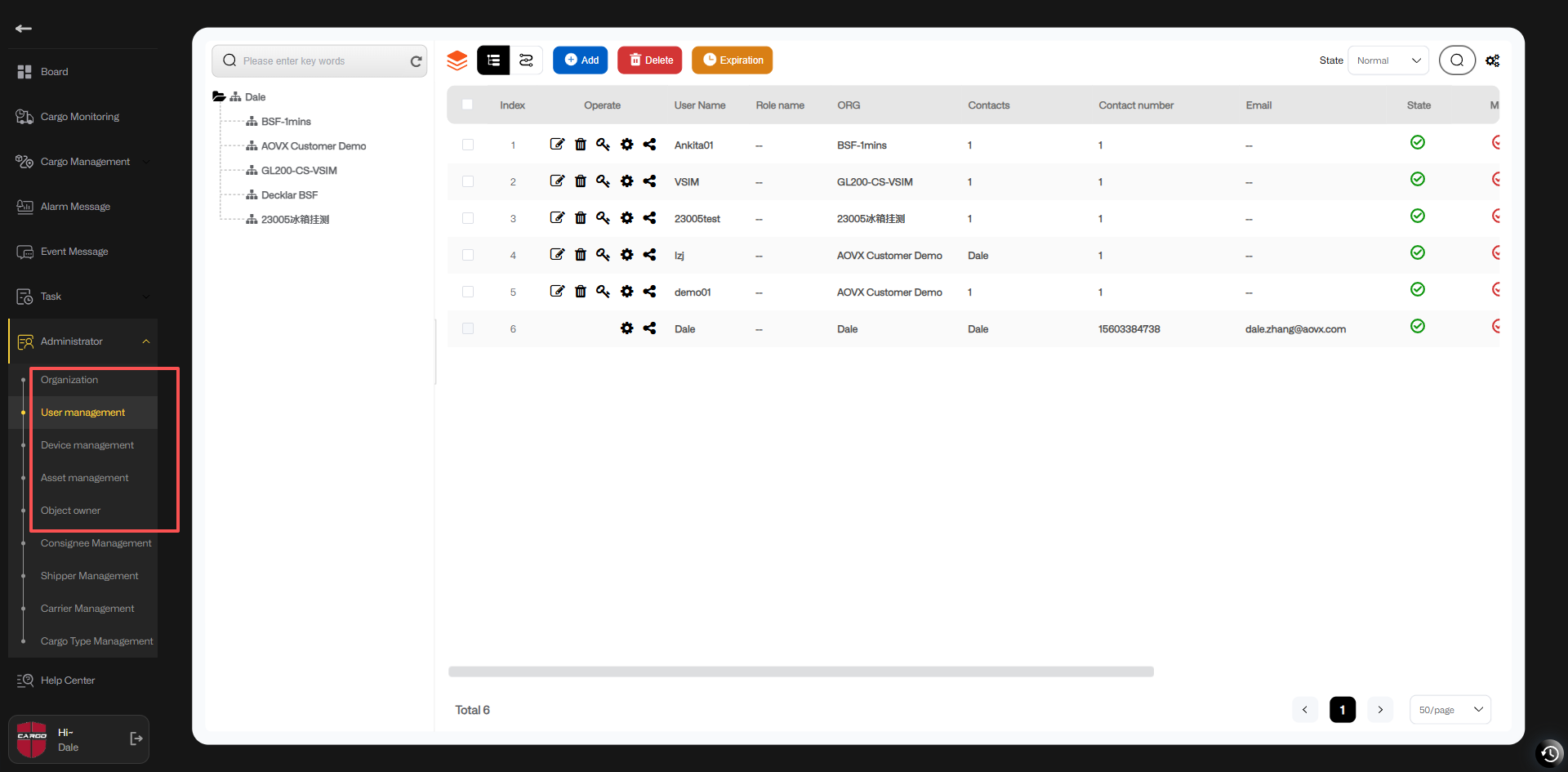Click the trash icon in VSIM row
Screen dimensions: 1568x772
(580, 181)
